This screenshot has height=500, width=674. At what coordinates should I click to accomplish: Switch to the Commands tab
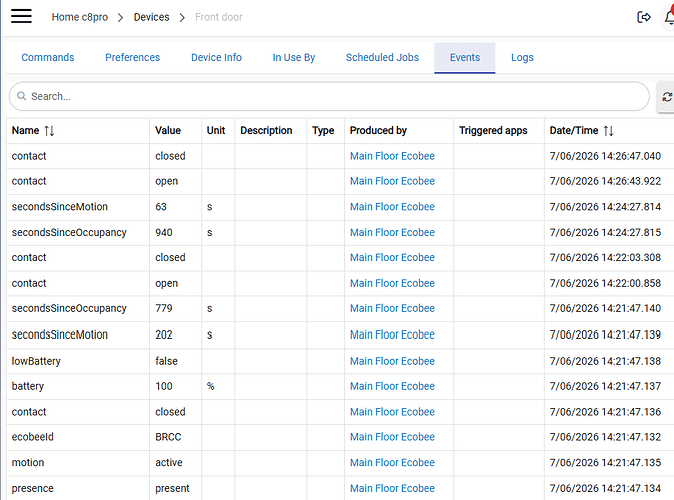48,58
